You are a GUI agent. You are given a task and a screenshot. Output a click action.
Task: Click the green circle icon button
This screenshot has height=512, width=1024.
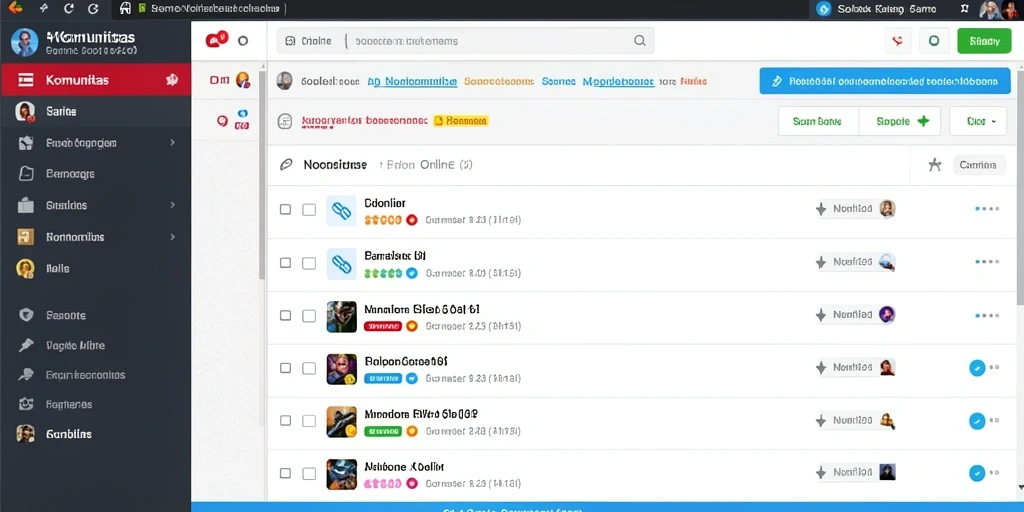934,40
